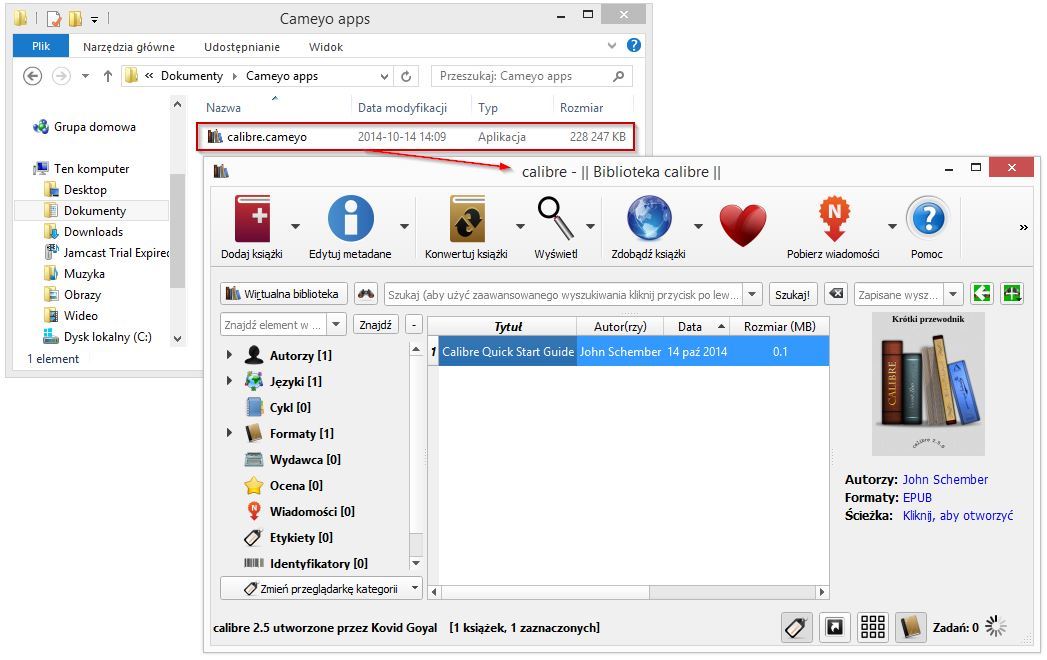The width and height of the screenshot is (1047, 660).
Task: Clear the search with the backspace icon
Action: click(836, 294)
